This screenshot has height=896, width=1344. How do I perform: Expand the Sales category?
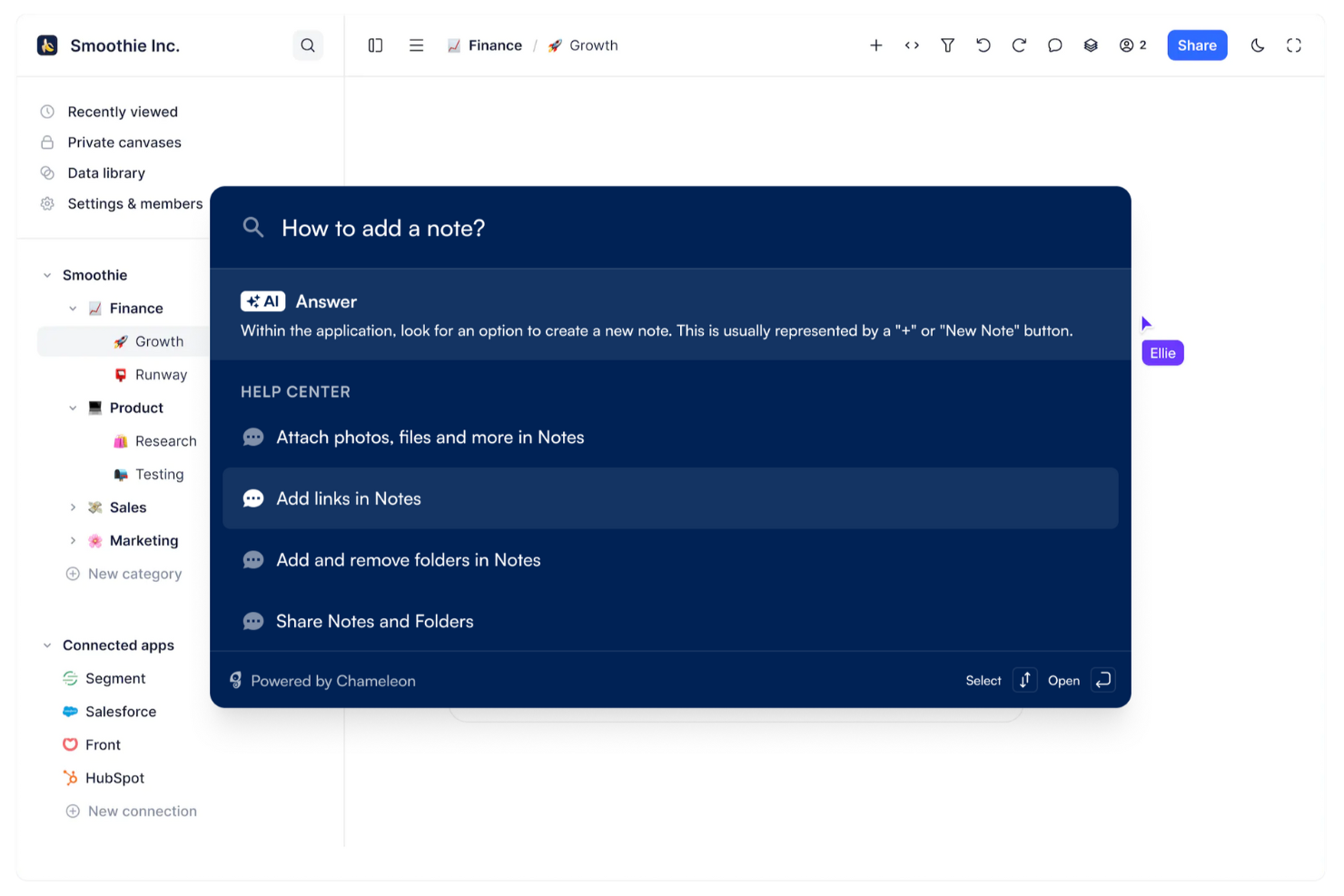click(74, 507)
